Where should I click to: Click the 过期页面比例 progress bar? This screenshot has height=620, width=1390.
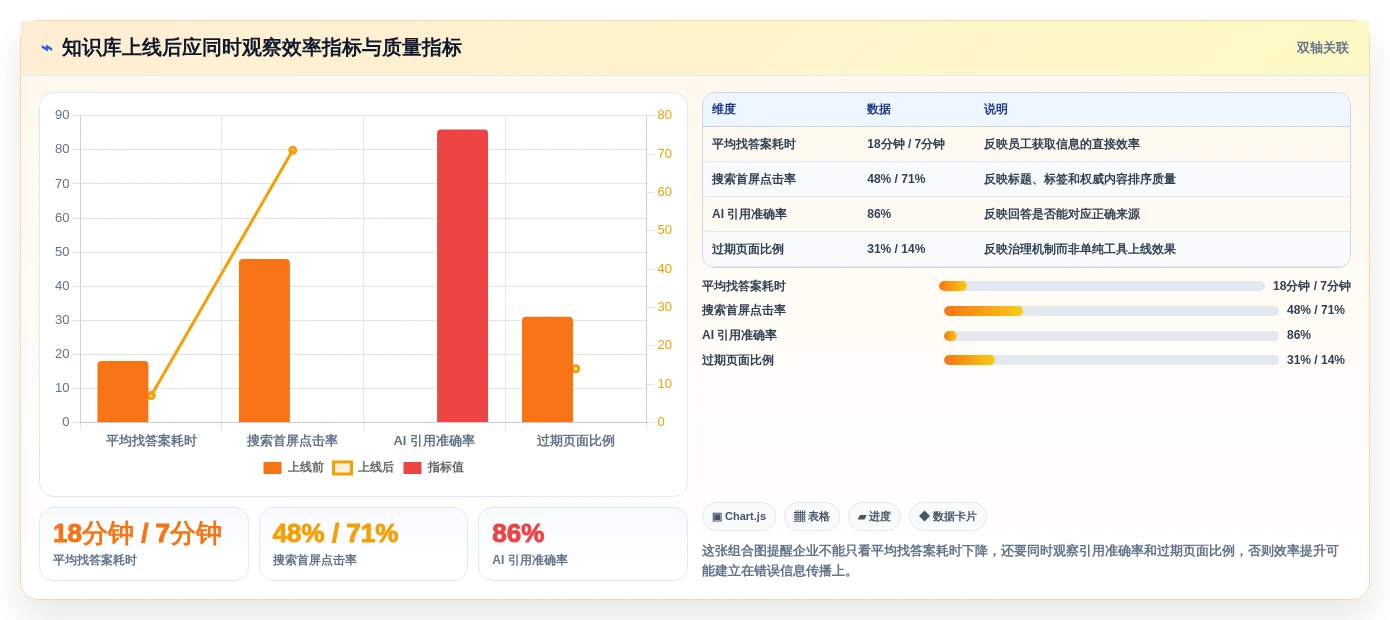(1111, 360)
